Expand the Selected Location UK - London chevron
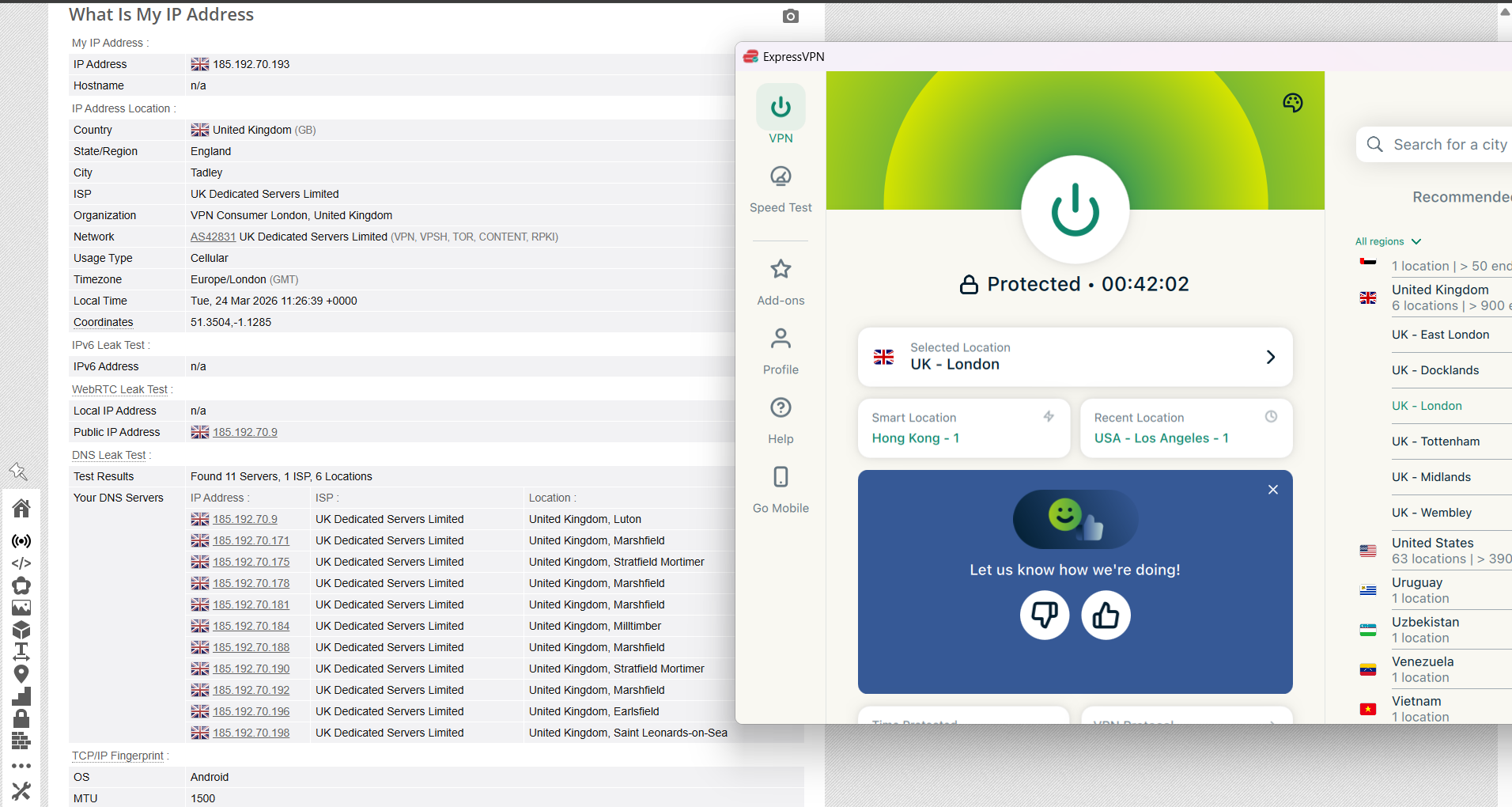This screenshot has width=1512, height=807. click(x=1271, y=357)
